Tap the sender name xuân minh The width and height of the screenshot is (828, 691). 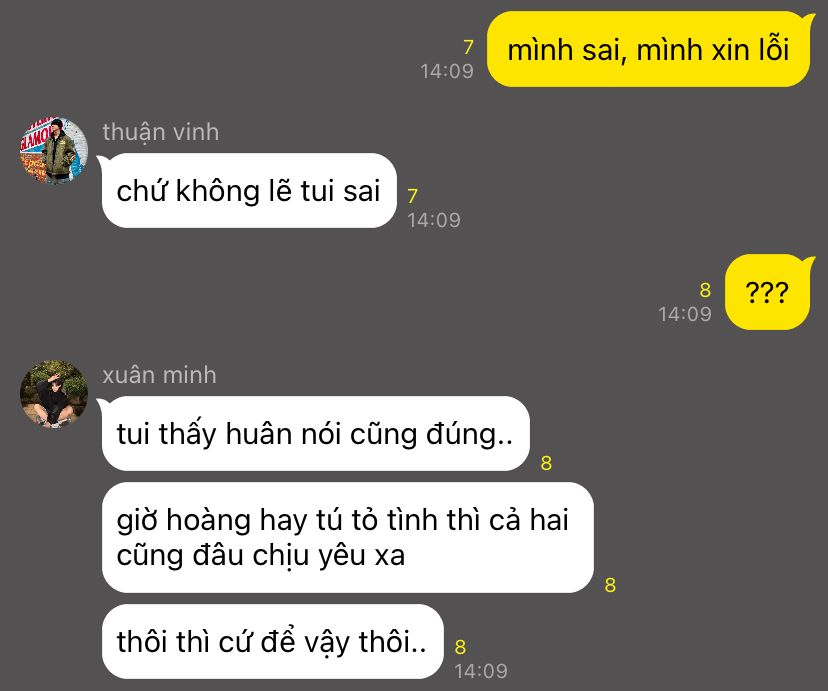click(159, 375)
